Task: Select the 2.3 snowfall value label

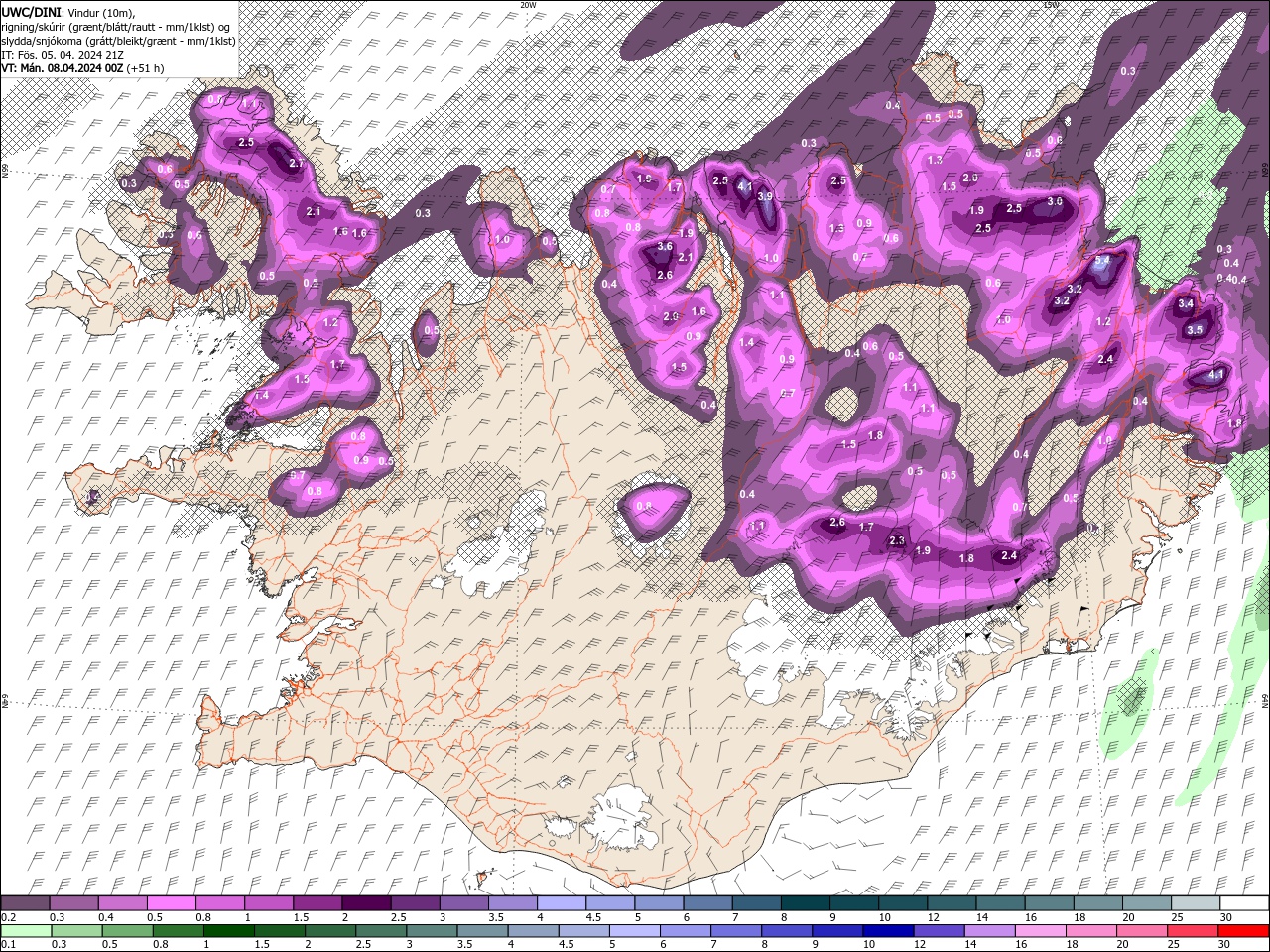Action: [898, 540]
